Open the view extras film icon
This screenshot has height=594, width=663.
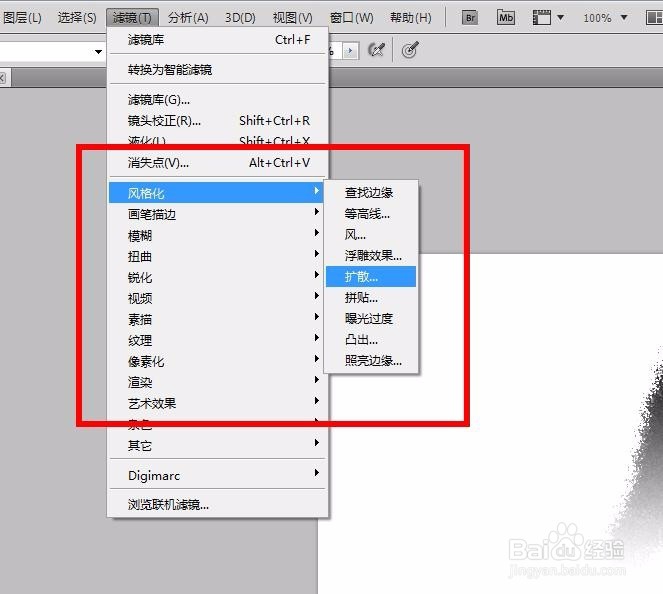coord(542,18)
